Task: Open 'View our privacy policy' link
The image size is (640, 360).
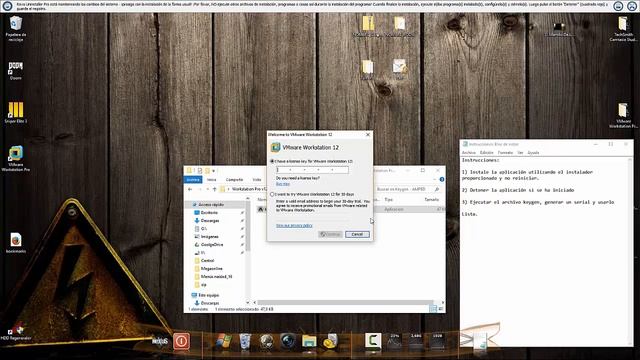Action: coord(294,225)
